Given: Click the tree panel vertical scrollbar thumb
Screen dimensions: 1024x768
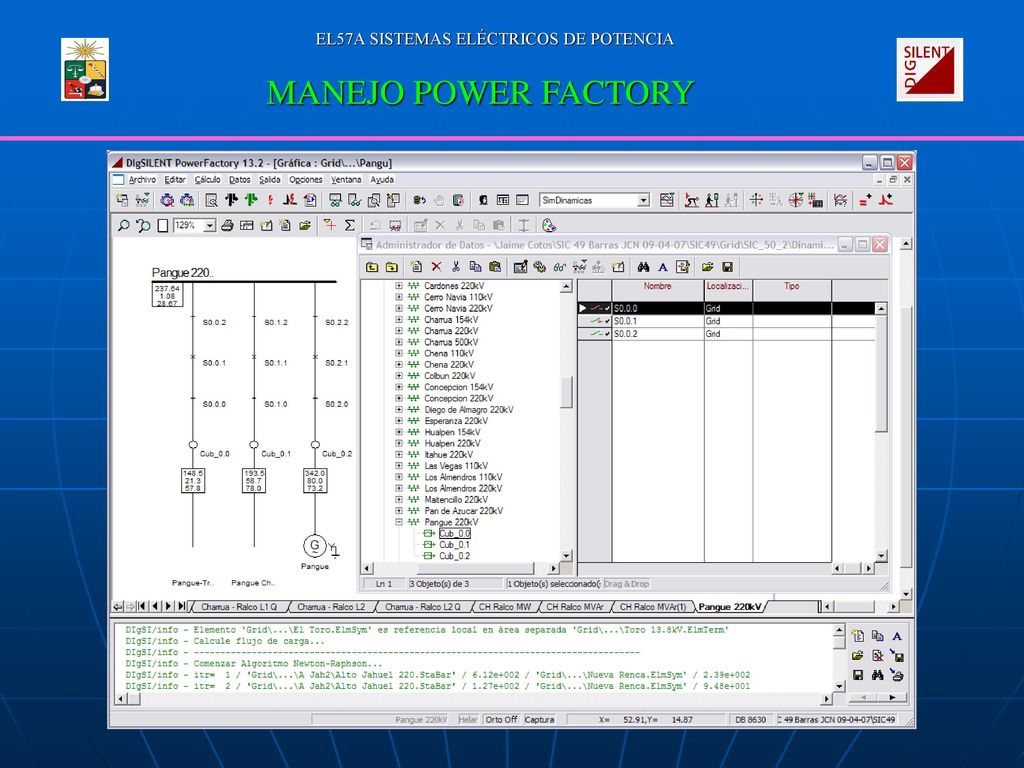Looking at the screenshot, I should coord(566,392).
